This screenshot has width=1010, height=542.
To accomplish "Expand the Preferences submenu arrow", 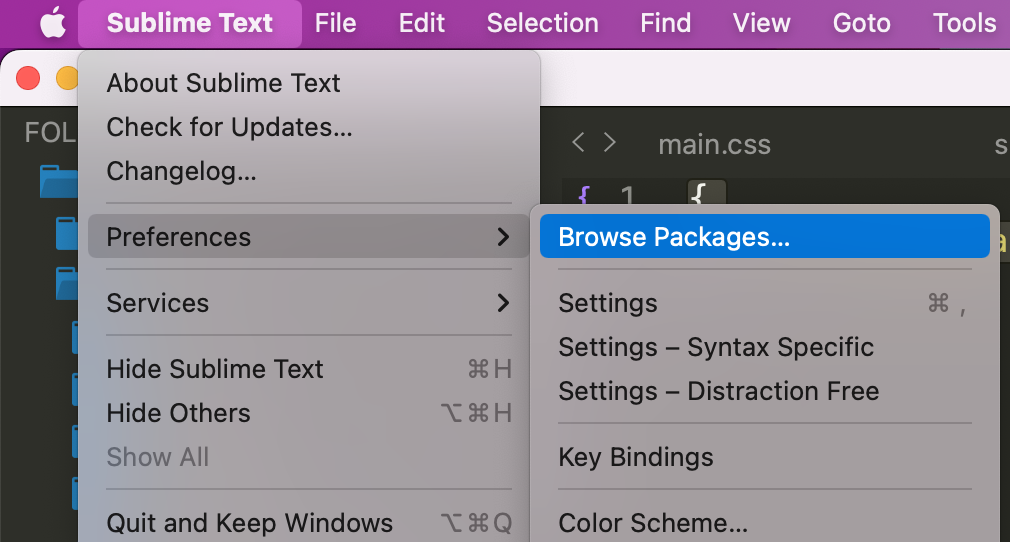I will (503, 237).
